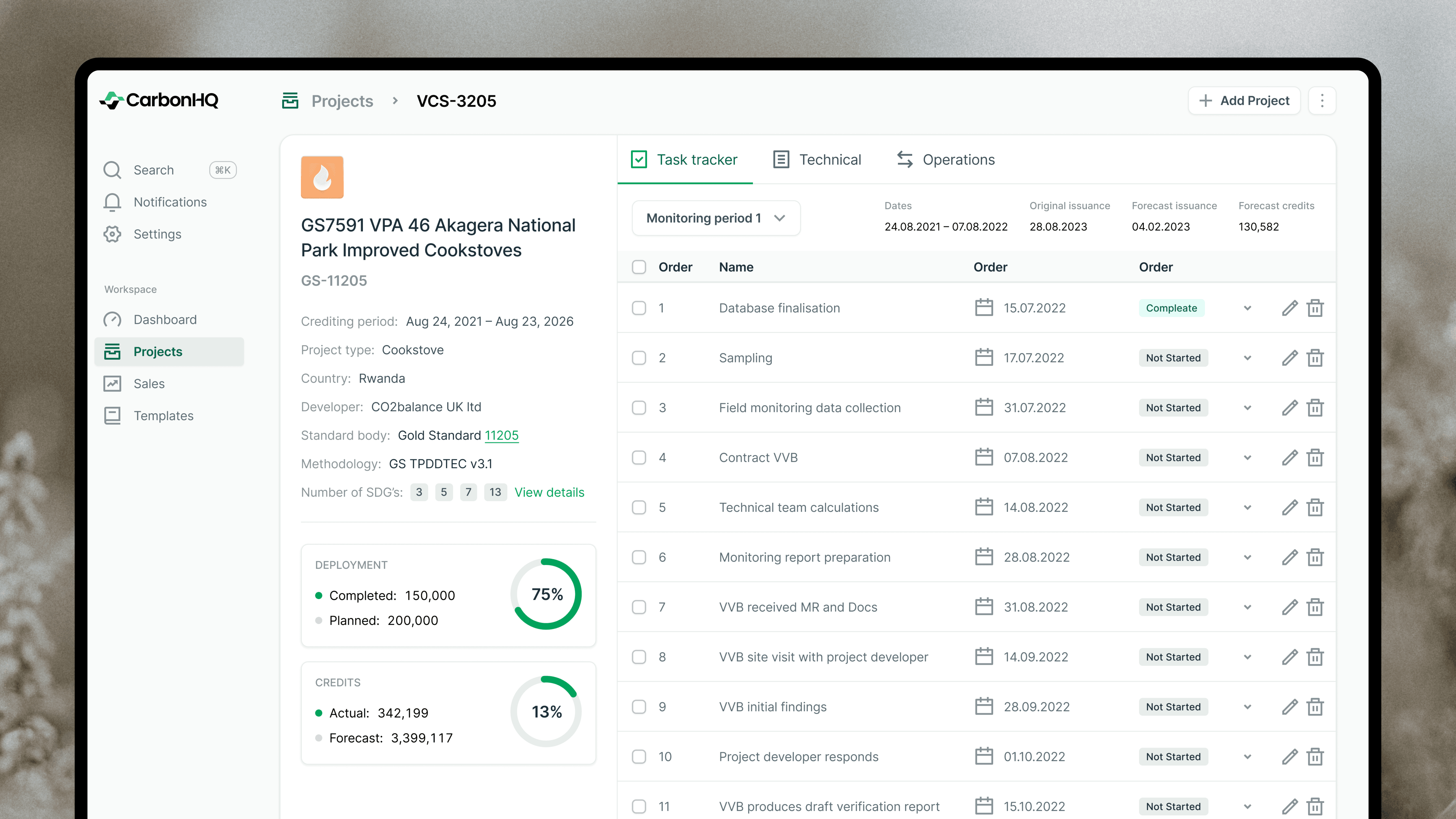This screenshot has width=1456, height=819.
Task: Click the CarbonHQ logo
Action: click(x=159, y=100)
